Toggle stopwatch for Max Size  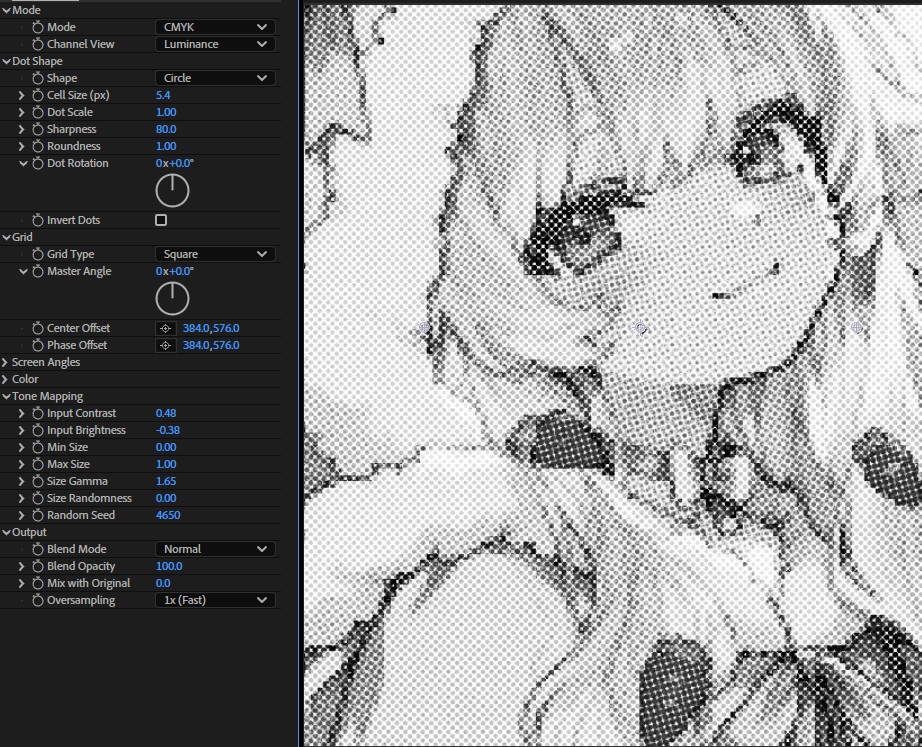click(x=38, y=465)
